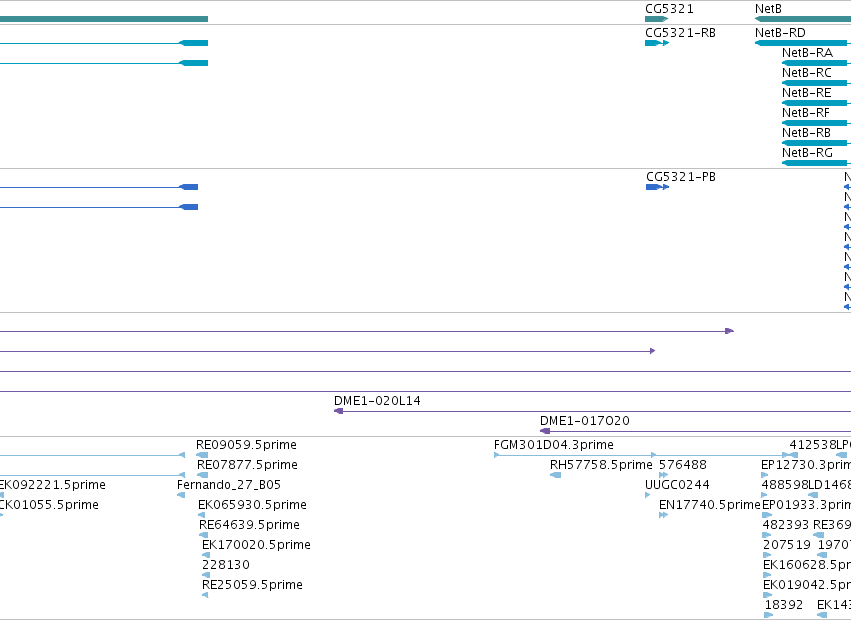Image resolution: width=851 pixels, height=620 pixels.
Task: Click the NetB-RF transcript label
Action: tap(806, 113)
